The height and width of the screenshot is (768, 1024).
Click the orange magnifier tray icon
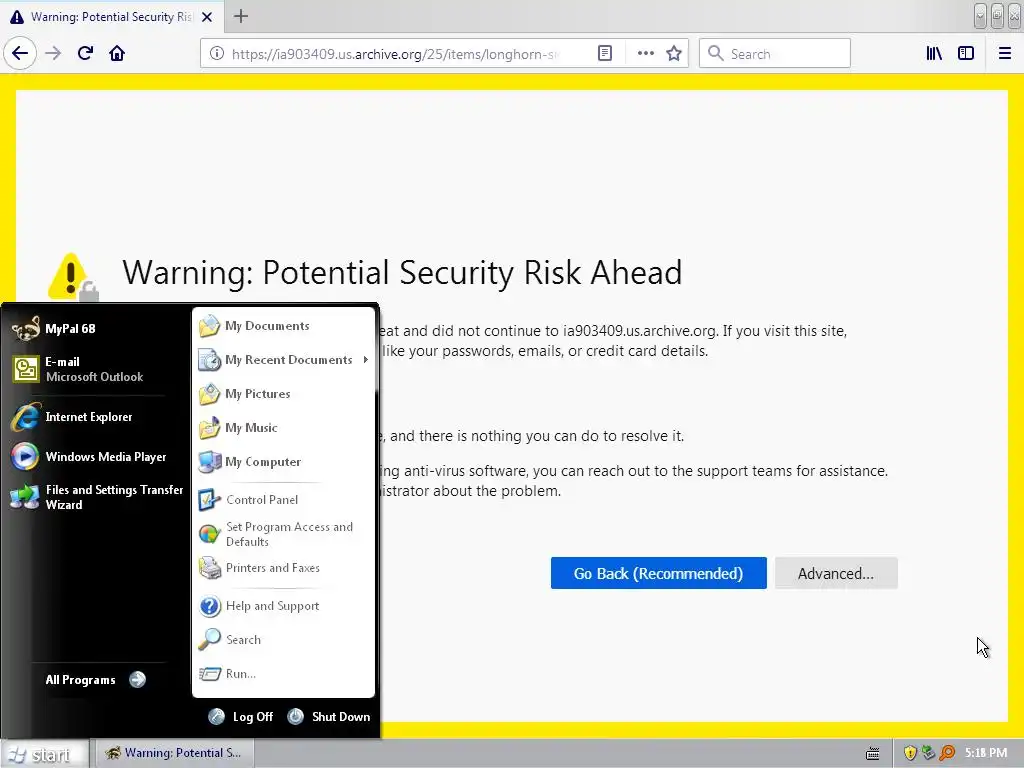point(947,753)
